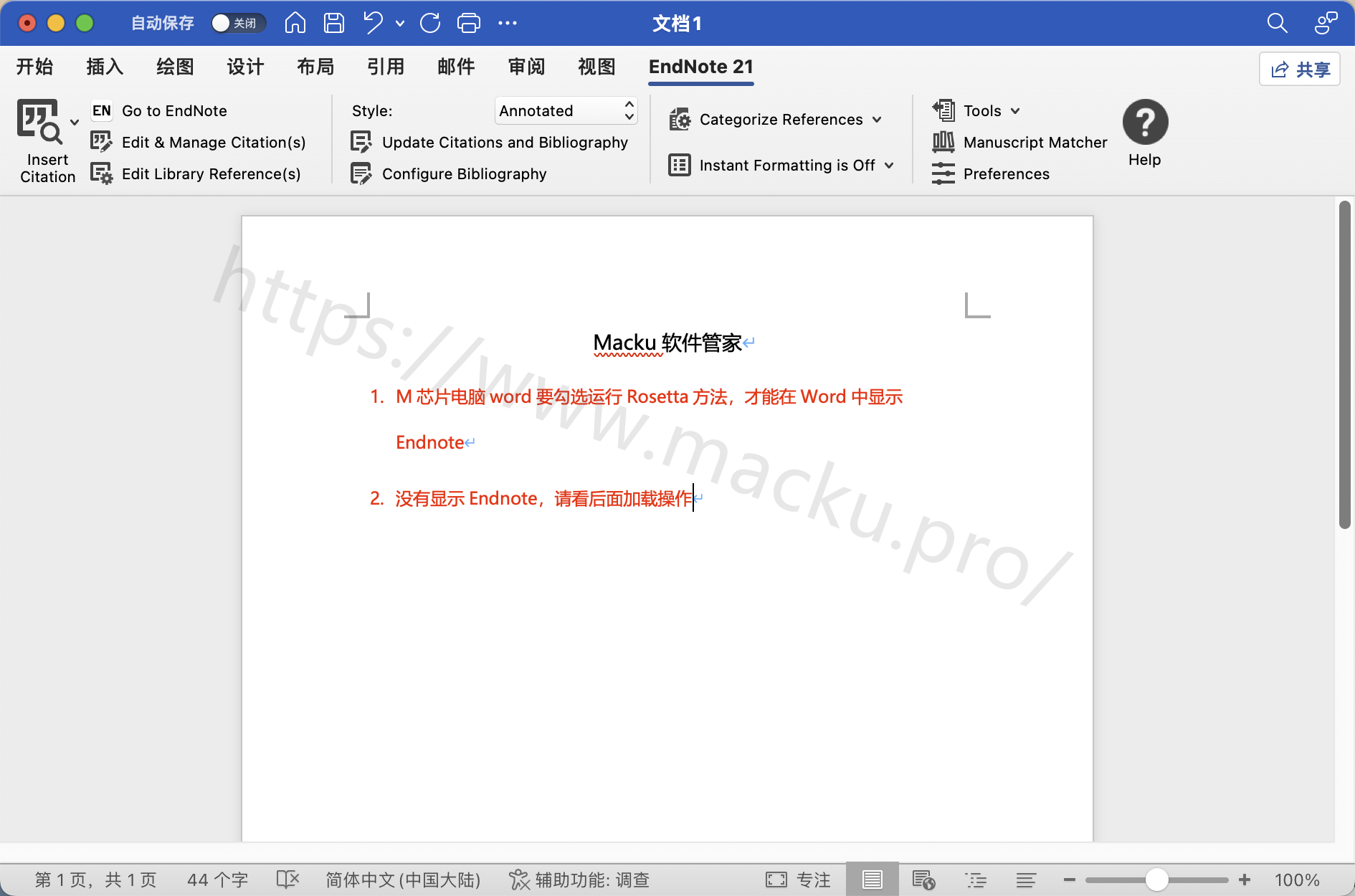Switch to the 布局 tab
The image size is (1355, 896).
click(x=315, y=67)
